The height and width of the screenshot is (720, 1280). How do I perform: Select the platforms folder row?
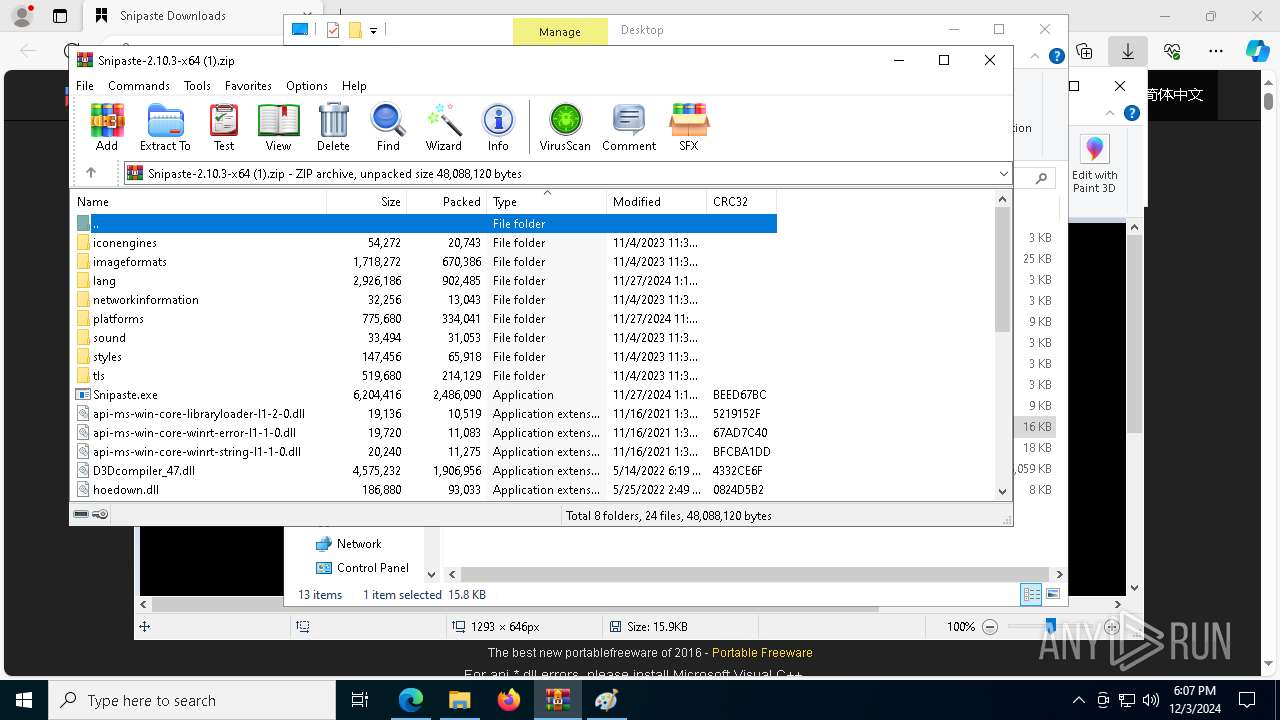point(425,319)
